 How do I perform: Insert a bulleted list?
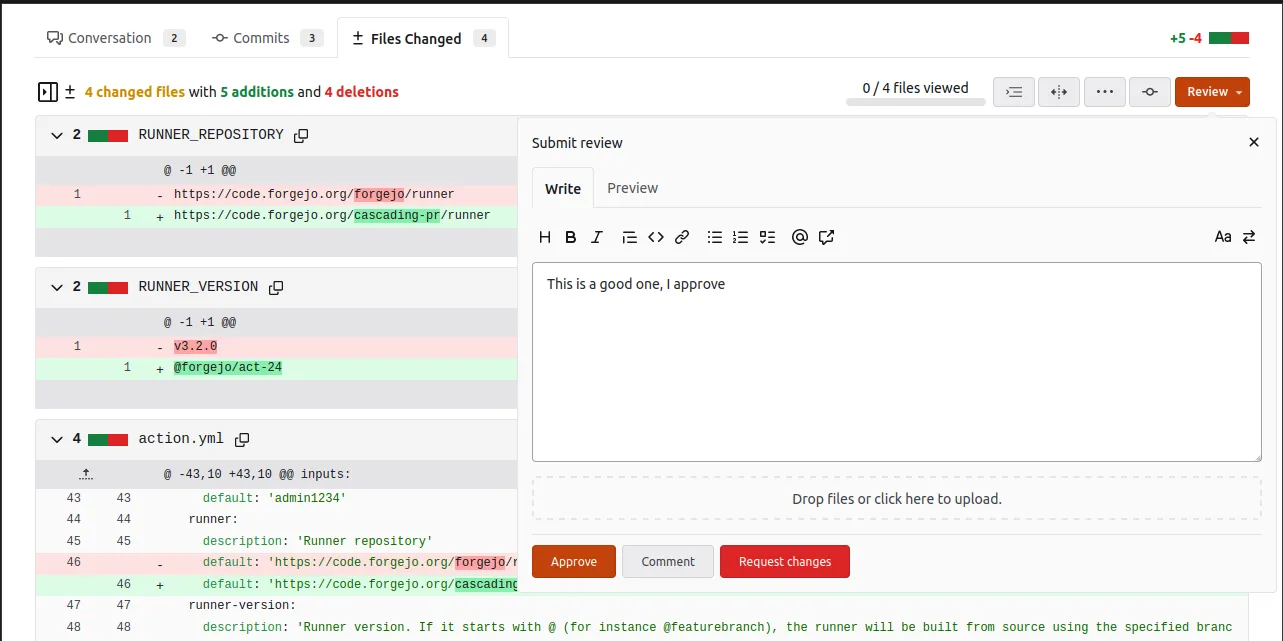click(714, 237)
